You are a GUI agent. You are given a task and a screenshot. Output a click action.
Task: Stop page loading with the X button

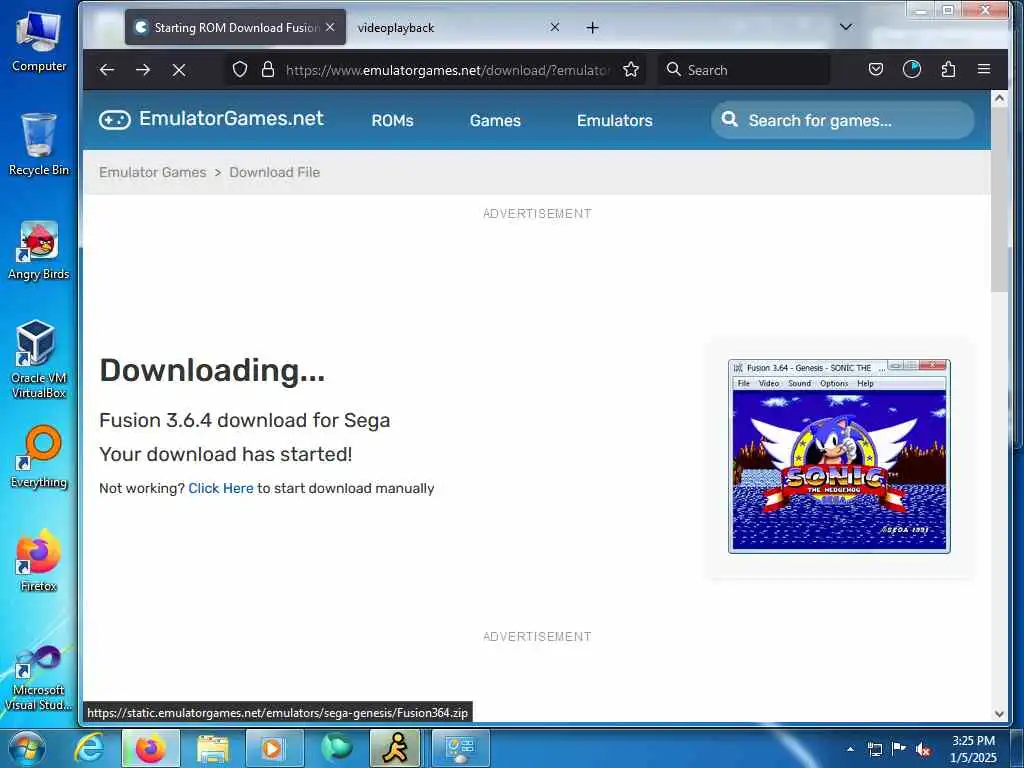click(x=179, y=69)
